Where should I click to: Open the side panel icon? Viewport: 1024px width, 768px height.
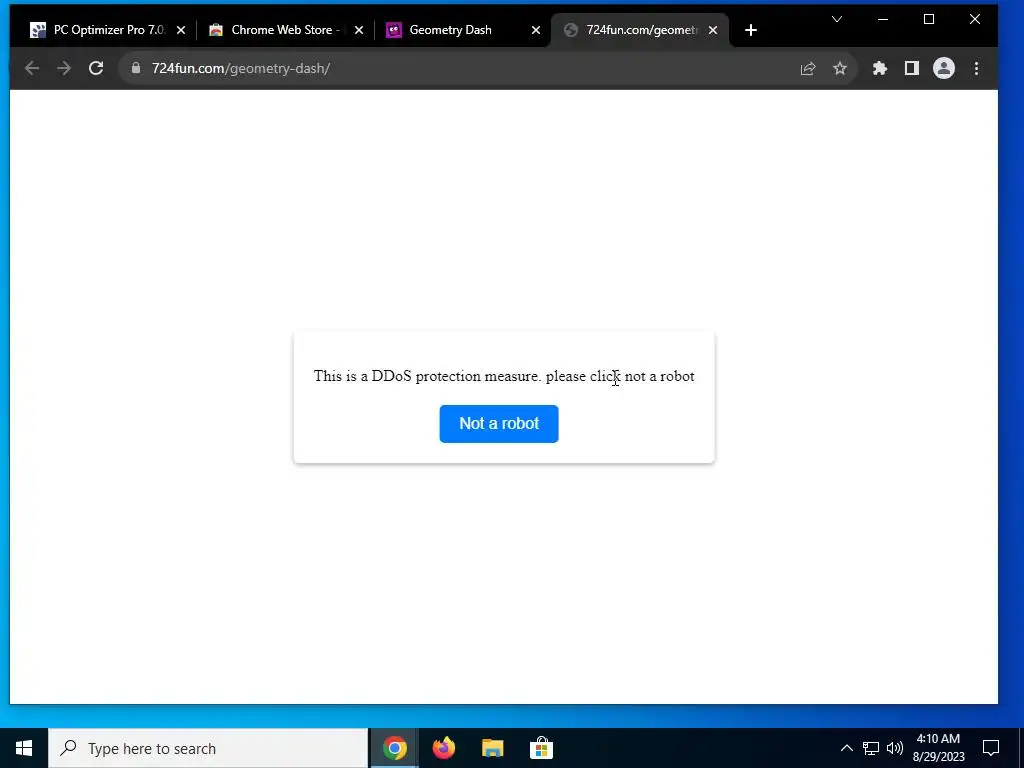point(912,68)
